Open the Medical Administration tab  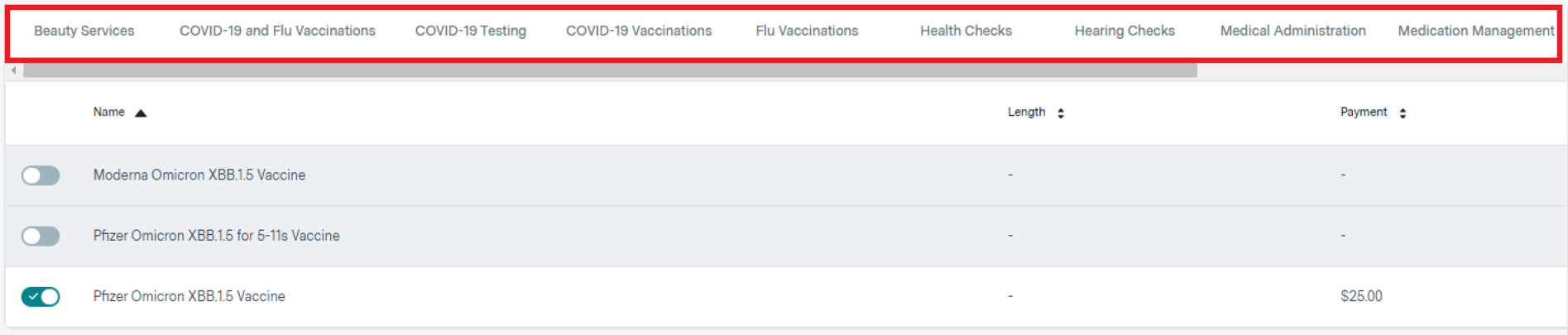pyautogui.click(x=1292, y=31)
